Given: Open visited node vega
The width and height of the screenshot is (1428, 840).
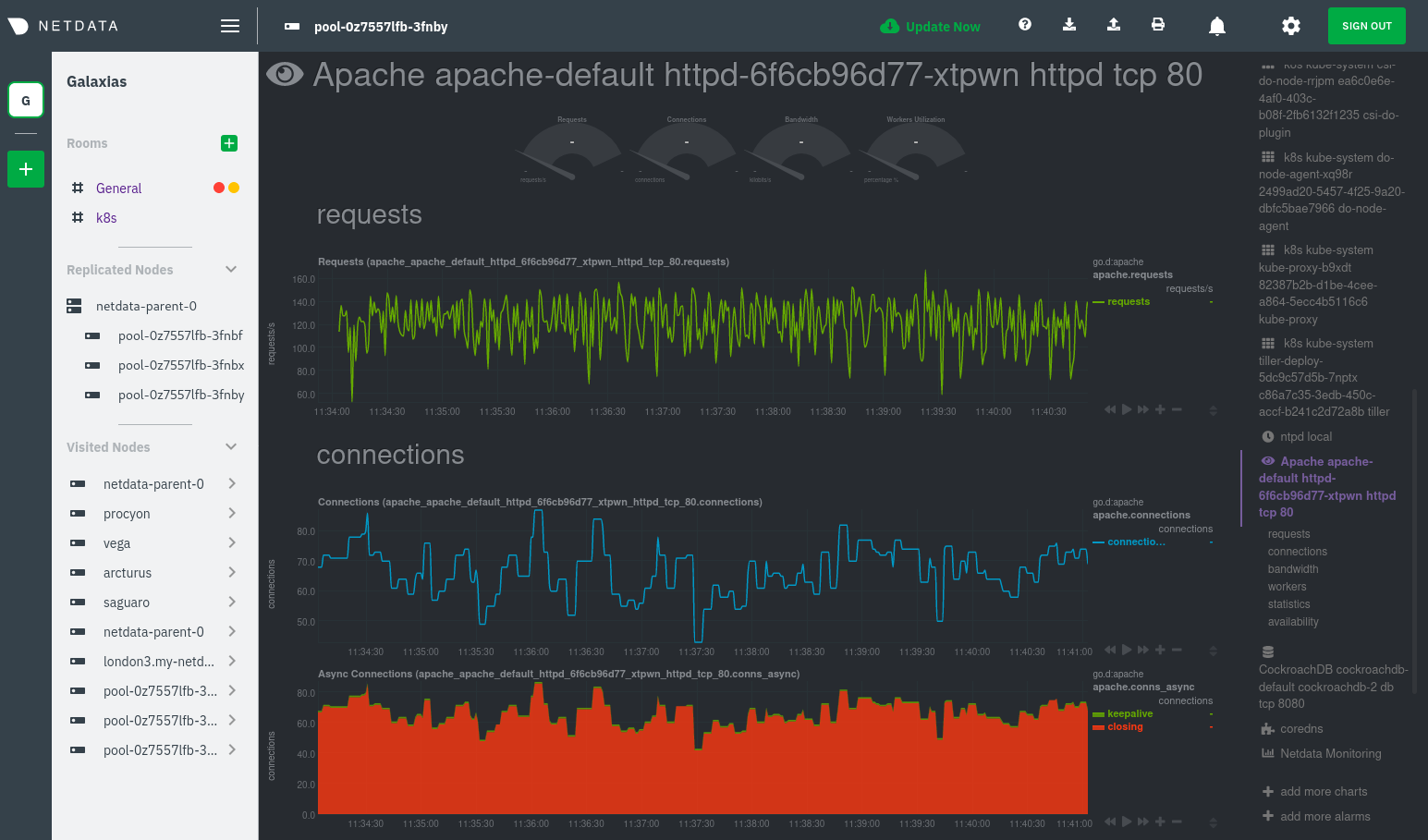Looking at the screenshot, I should (x=116, y=543).
